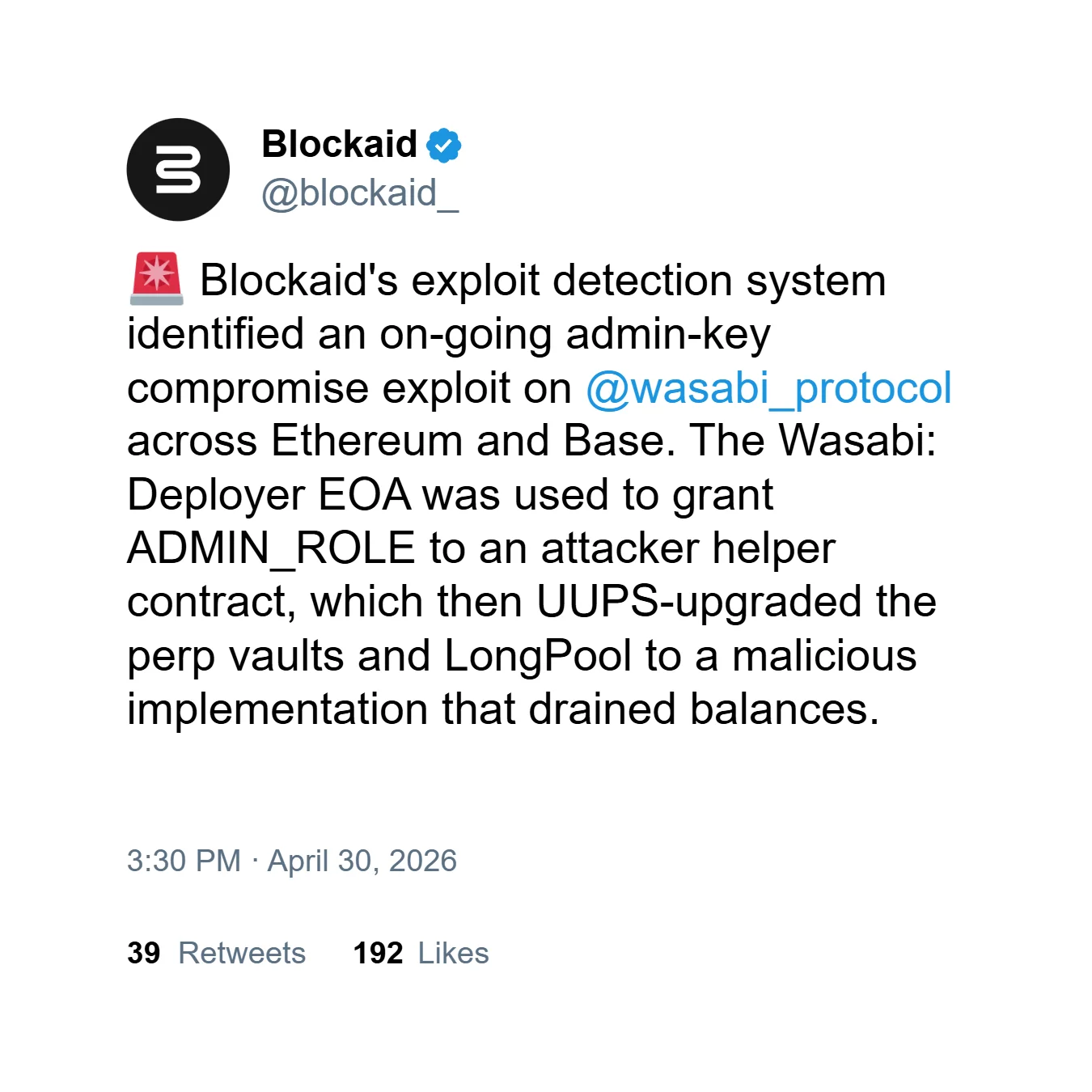The height and width of the screenshot is (1092, 1092).
Task: Click the April 30, 2026 date
Action: point(362,861)
